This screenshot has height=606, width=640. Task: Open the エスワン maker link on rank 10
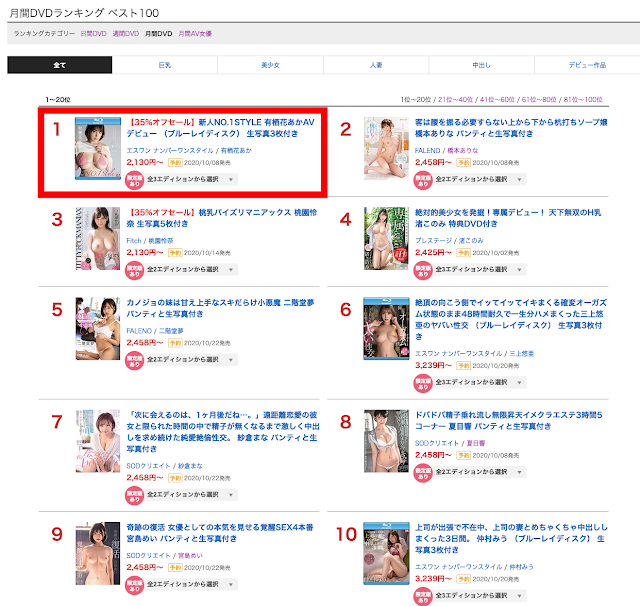pos(458,567)
